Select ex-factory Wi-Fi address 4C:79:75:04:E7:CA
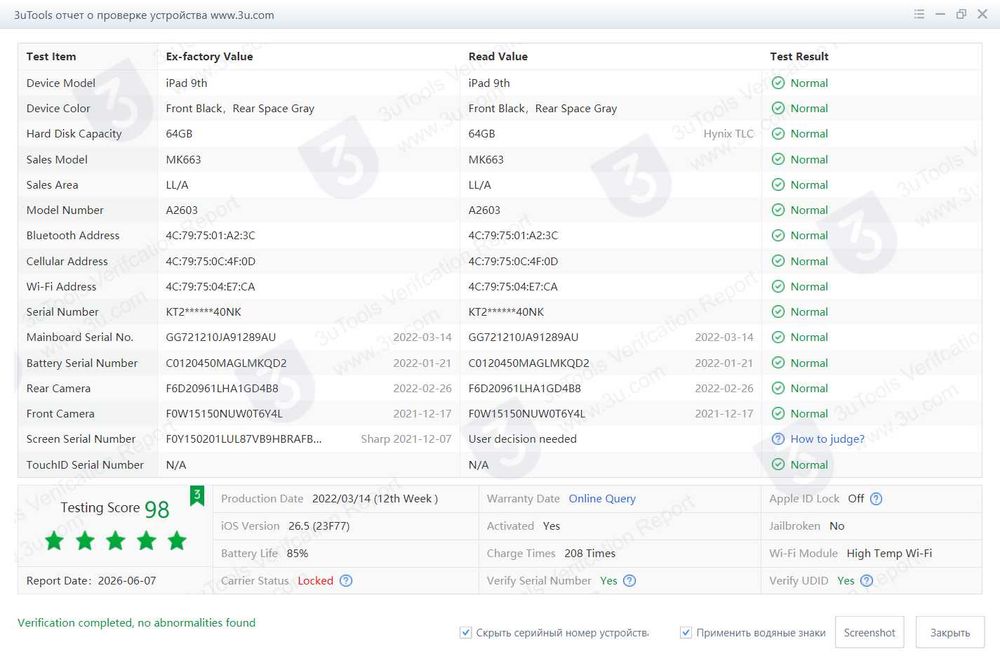The width and height of the screenshot is (1000, 663). pos(210,286)
